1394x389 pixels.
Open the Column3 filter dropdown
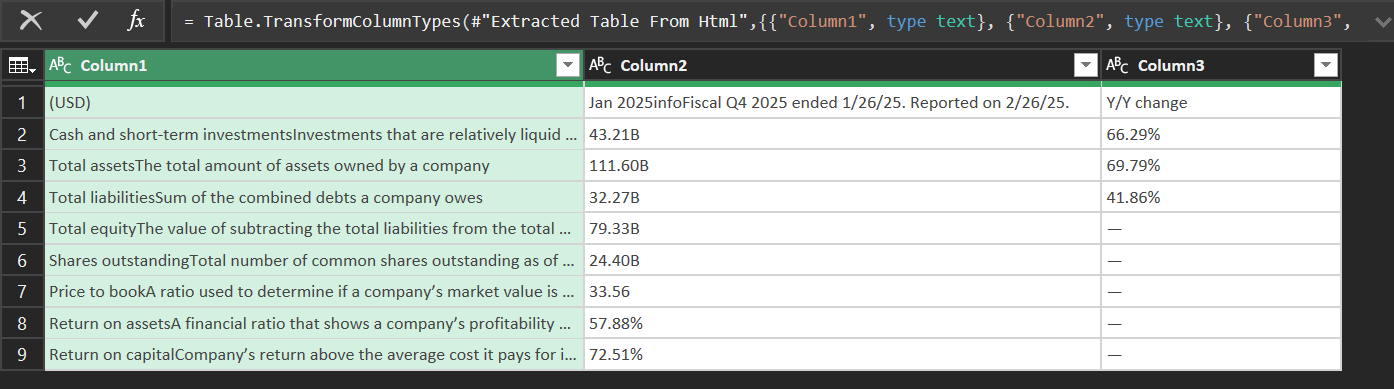pos(1326,66)
